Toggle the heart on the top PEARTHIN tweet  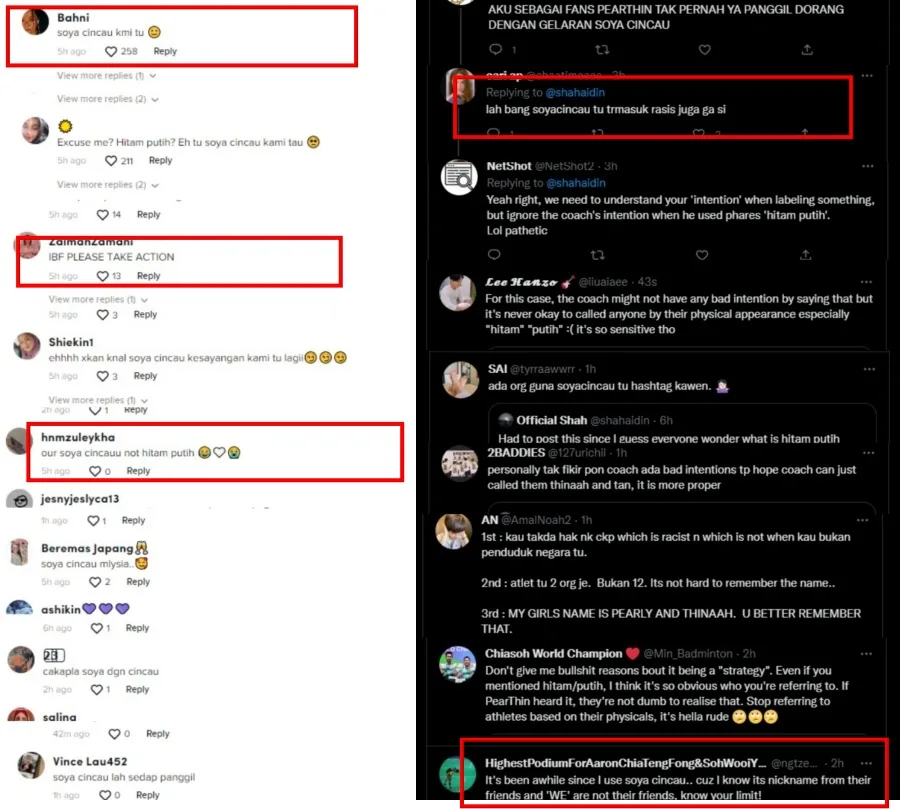(x=704, y=50)
